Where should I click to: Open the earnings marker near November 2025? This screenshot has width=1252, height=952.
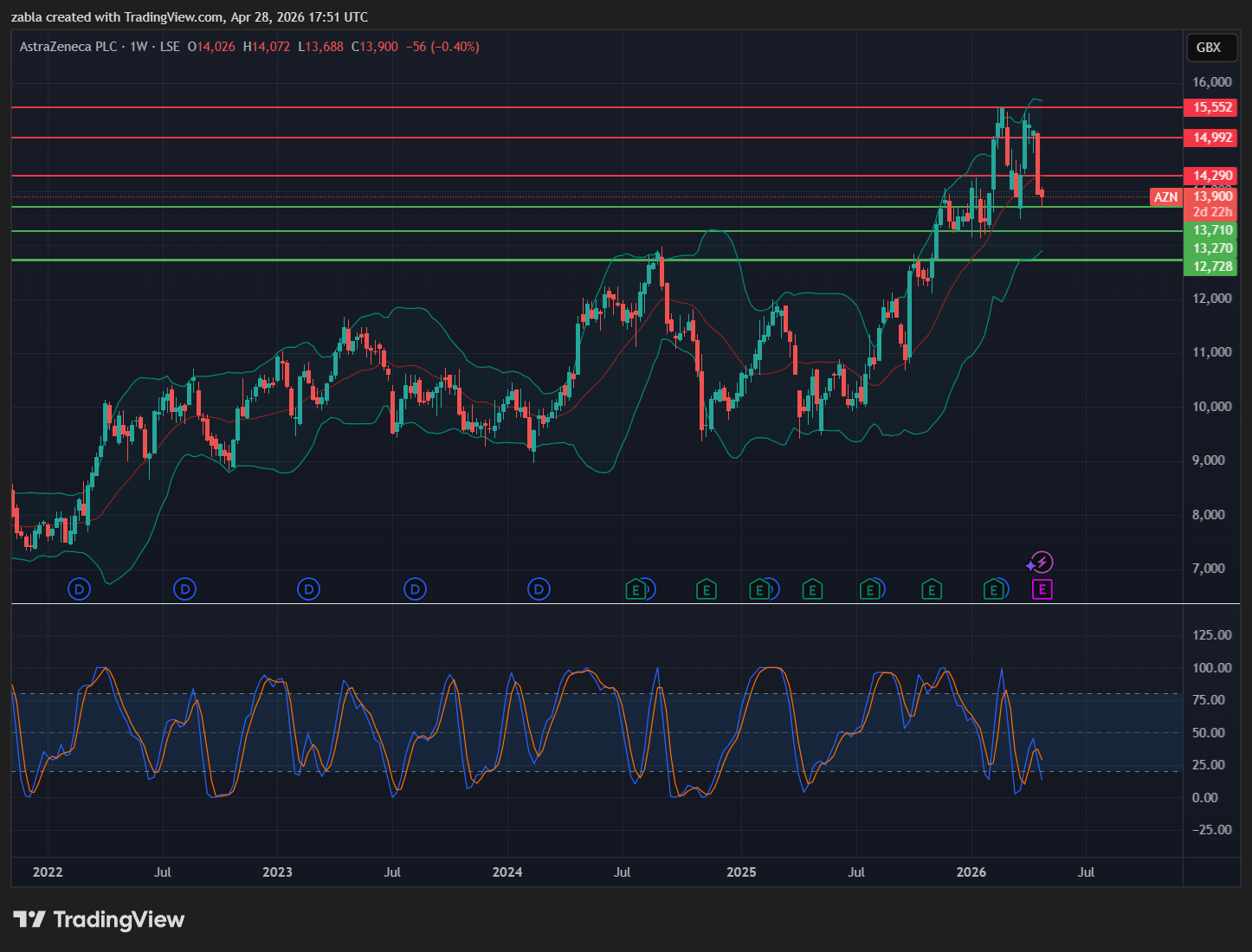931,590
